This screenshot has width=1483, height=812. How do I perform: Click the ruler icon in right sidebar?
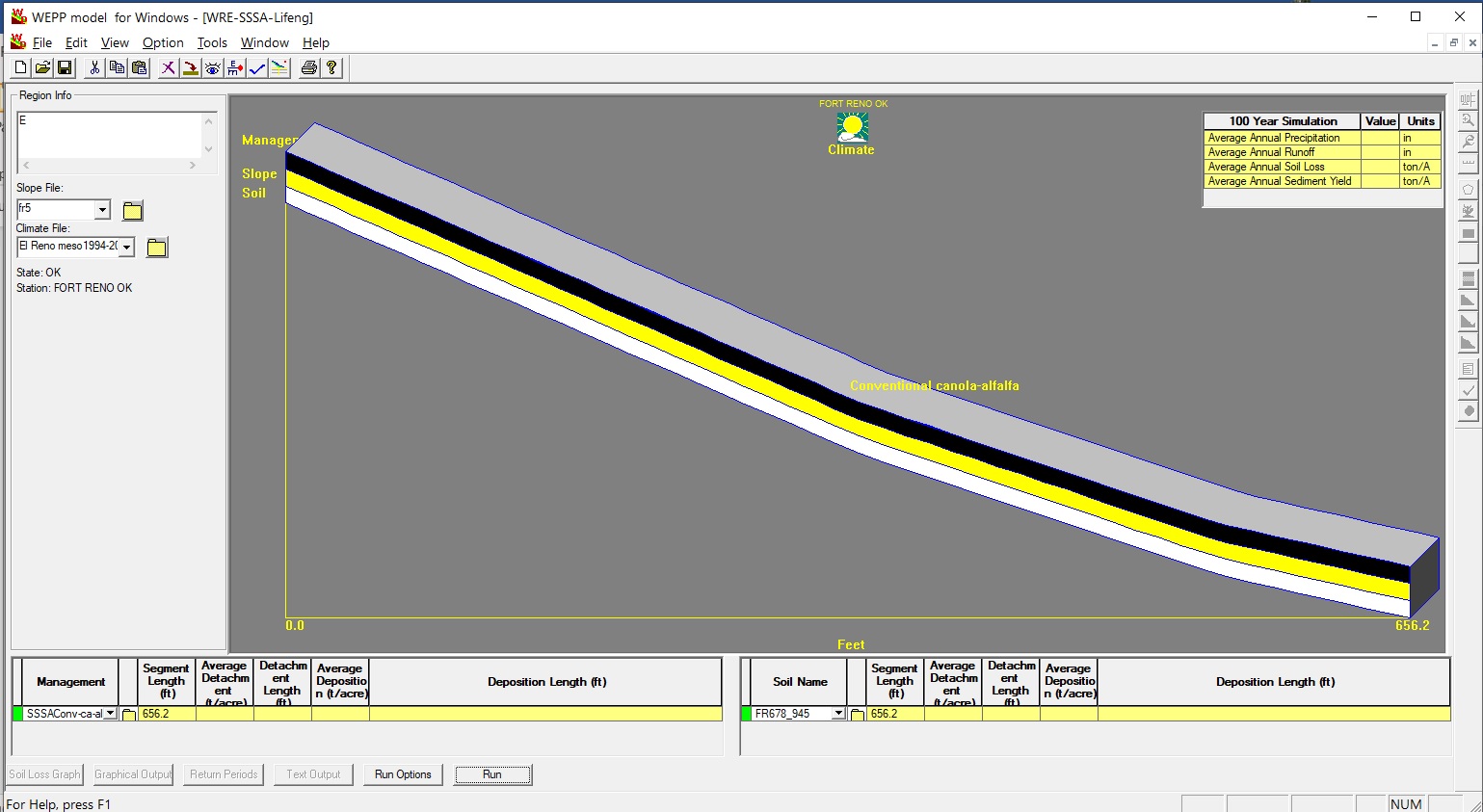pos(1469,163)
